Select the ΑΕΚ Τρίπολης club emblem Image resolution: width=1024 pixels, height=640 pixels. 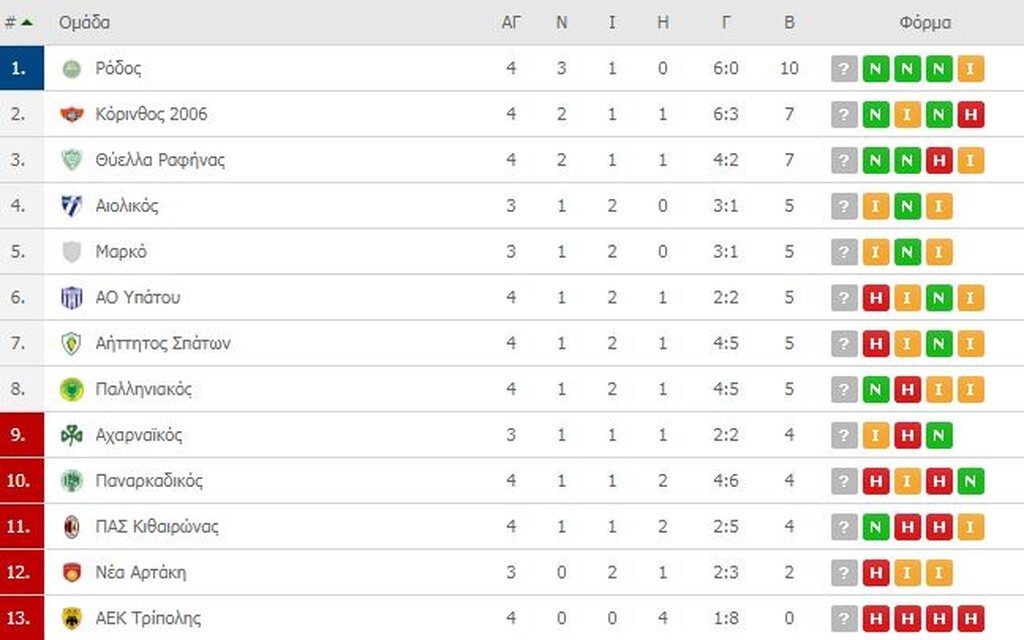[x=72, y=618]
